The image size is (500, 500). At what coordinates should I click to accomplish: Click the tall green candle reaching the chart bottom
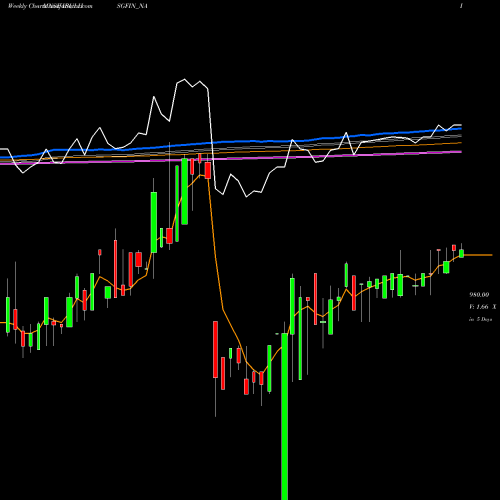(x=285, y=416)
